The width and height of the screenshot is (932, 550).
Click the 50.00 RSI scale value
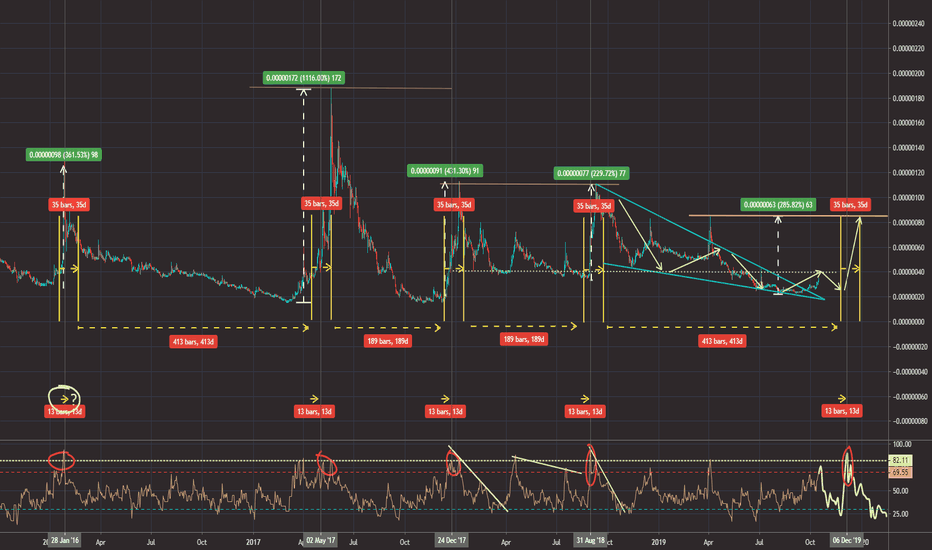900,491
